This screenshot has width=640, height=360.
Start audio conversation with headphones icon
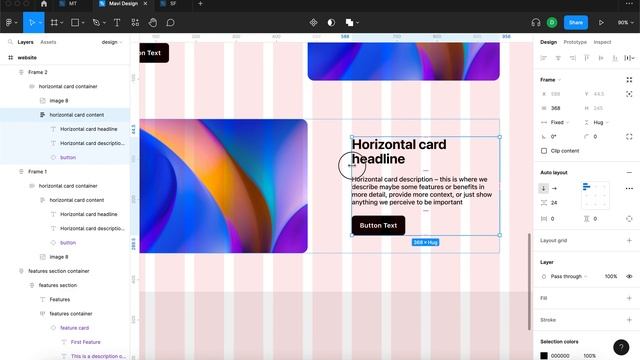(x=536, y=22)
